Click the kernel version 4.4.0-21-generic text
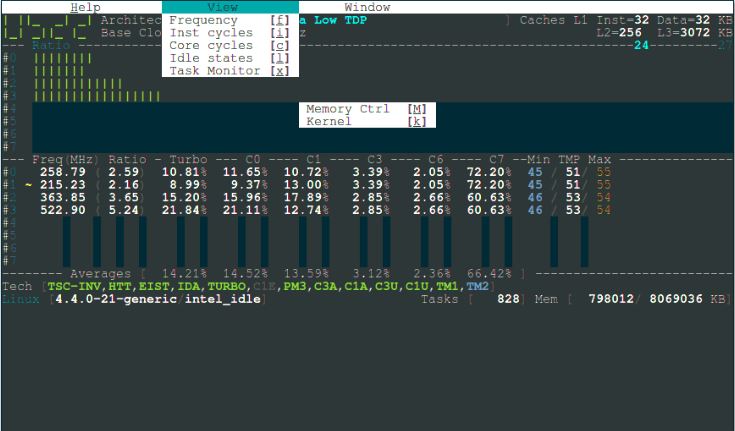The height and width of the screenshot is (431, 735). [116, 299]
